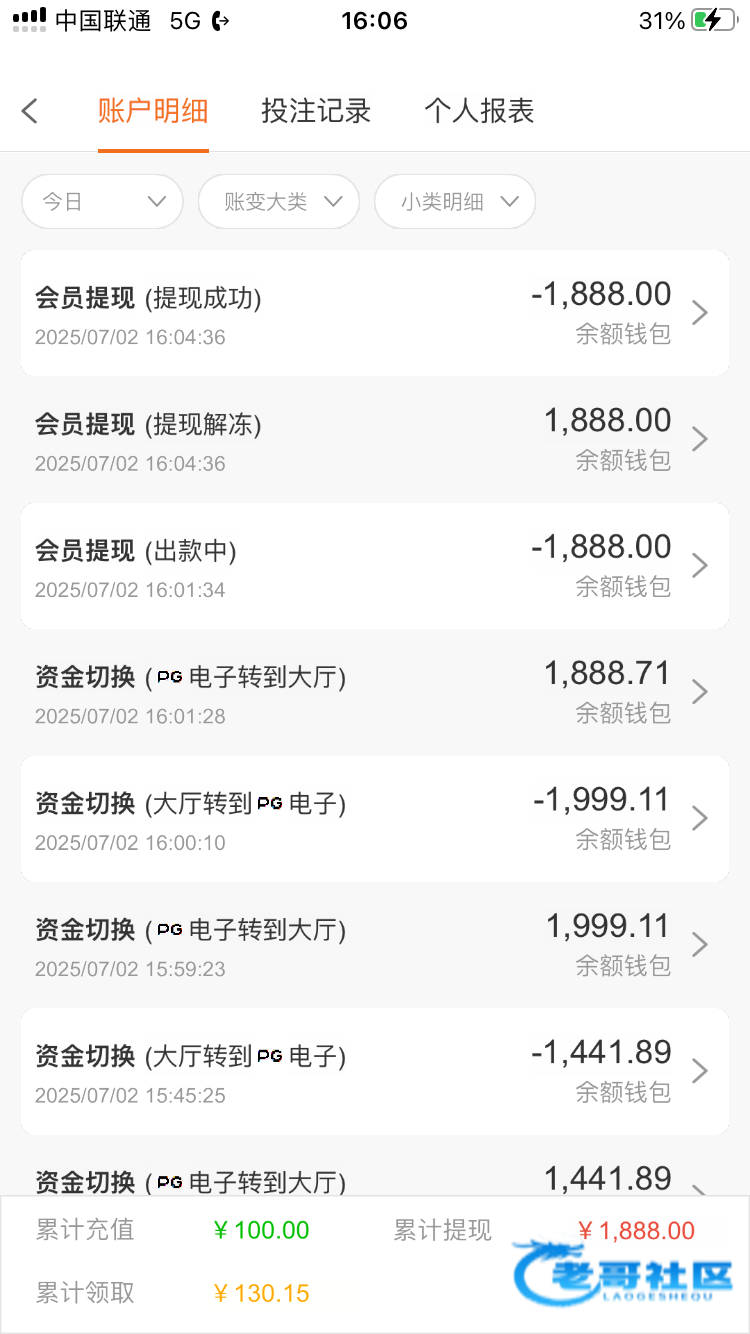Tap the battery charging icon
750x1334 pixels.
(713, 21)
